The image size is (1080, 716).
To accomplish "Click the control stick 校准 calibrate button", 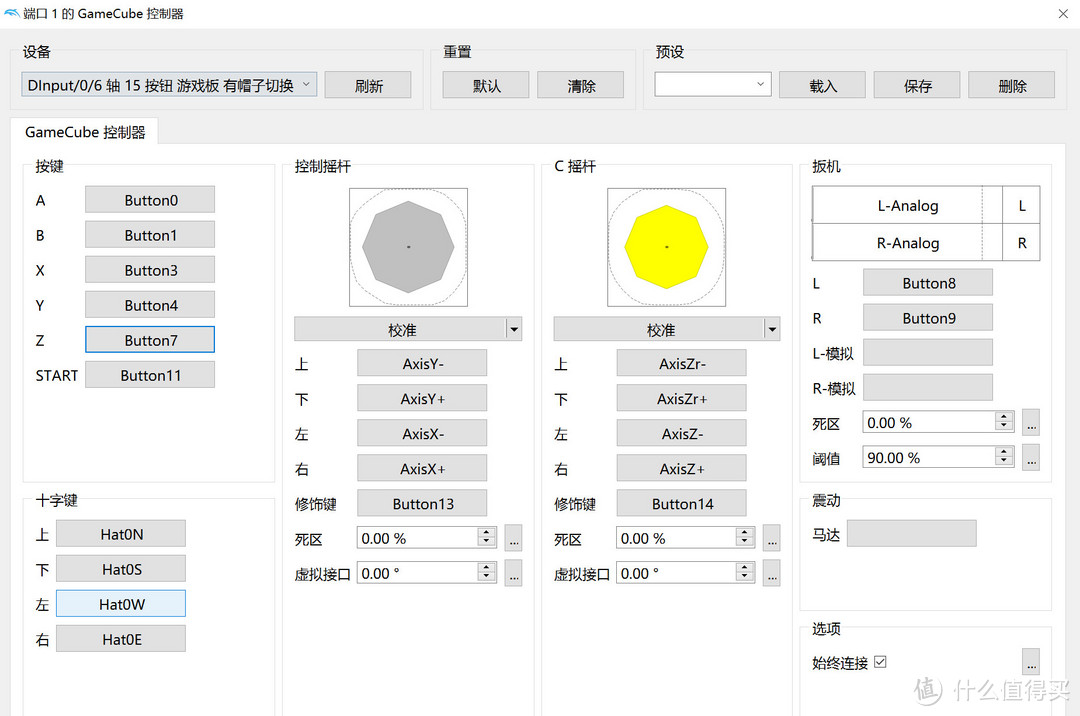I will pos(401,330).
